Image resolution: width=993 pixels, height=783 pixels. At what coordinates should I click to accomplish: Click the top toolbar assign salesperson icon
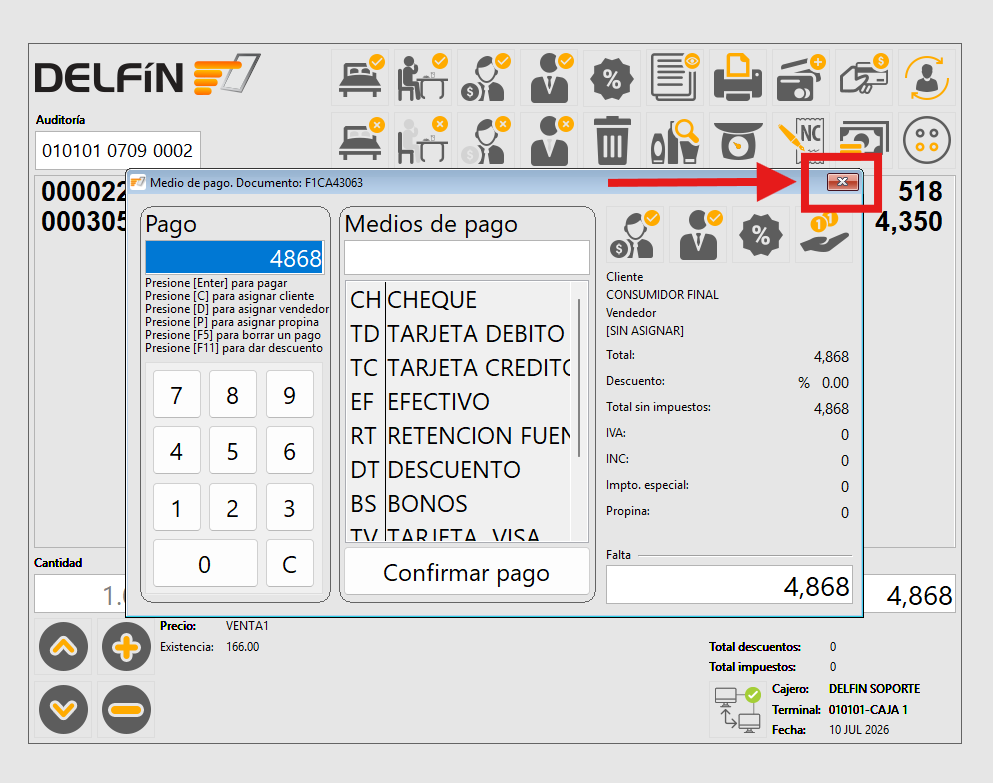click(549, 78)
